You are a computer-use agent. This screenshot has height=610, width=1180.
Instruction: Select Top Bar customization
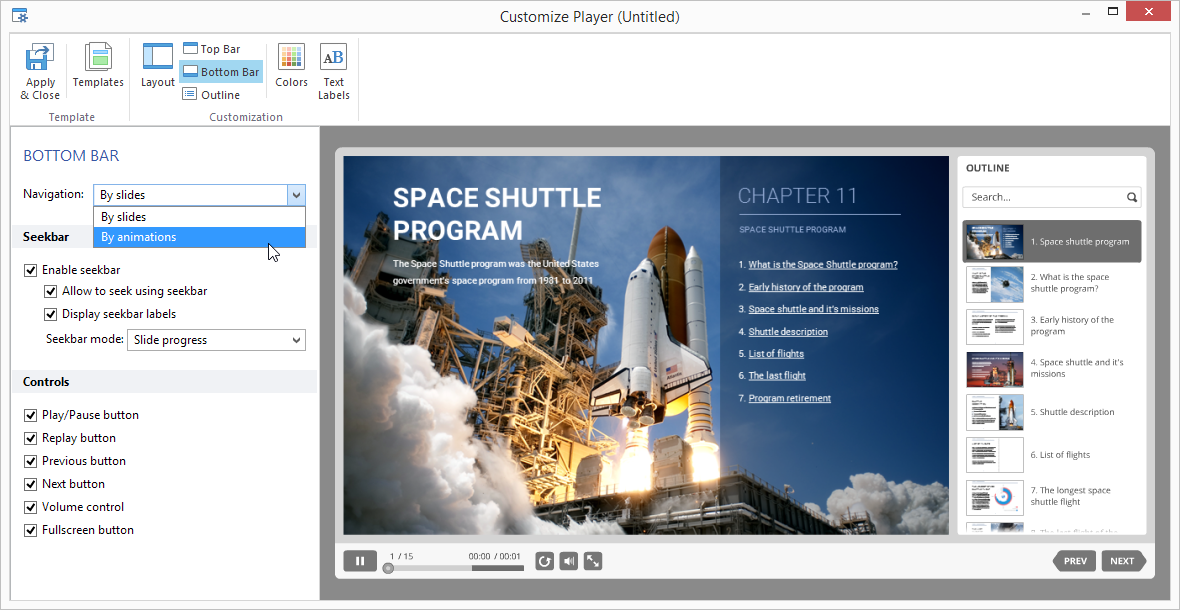(x=212, y=49)
